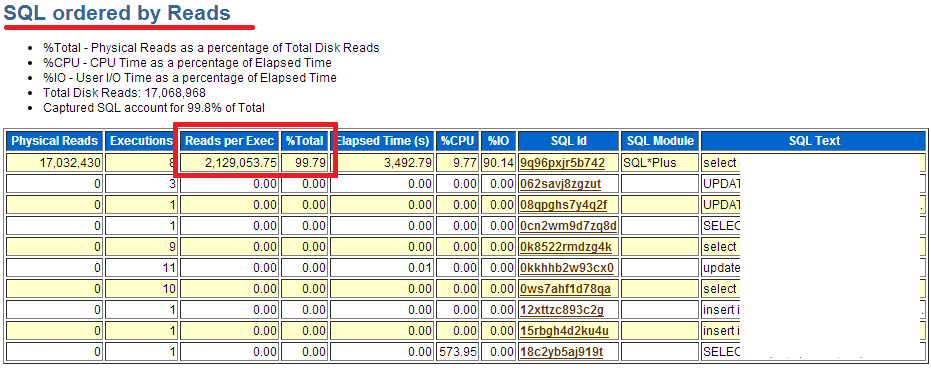Select the 17,032,430 physical reads cell

55,163
